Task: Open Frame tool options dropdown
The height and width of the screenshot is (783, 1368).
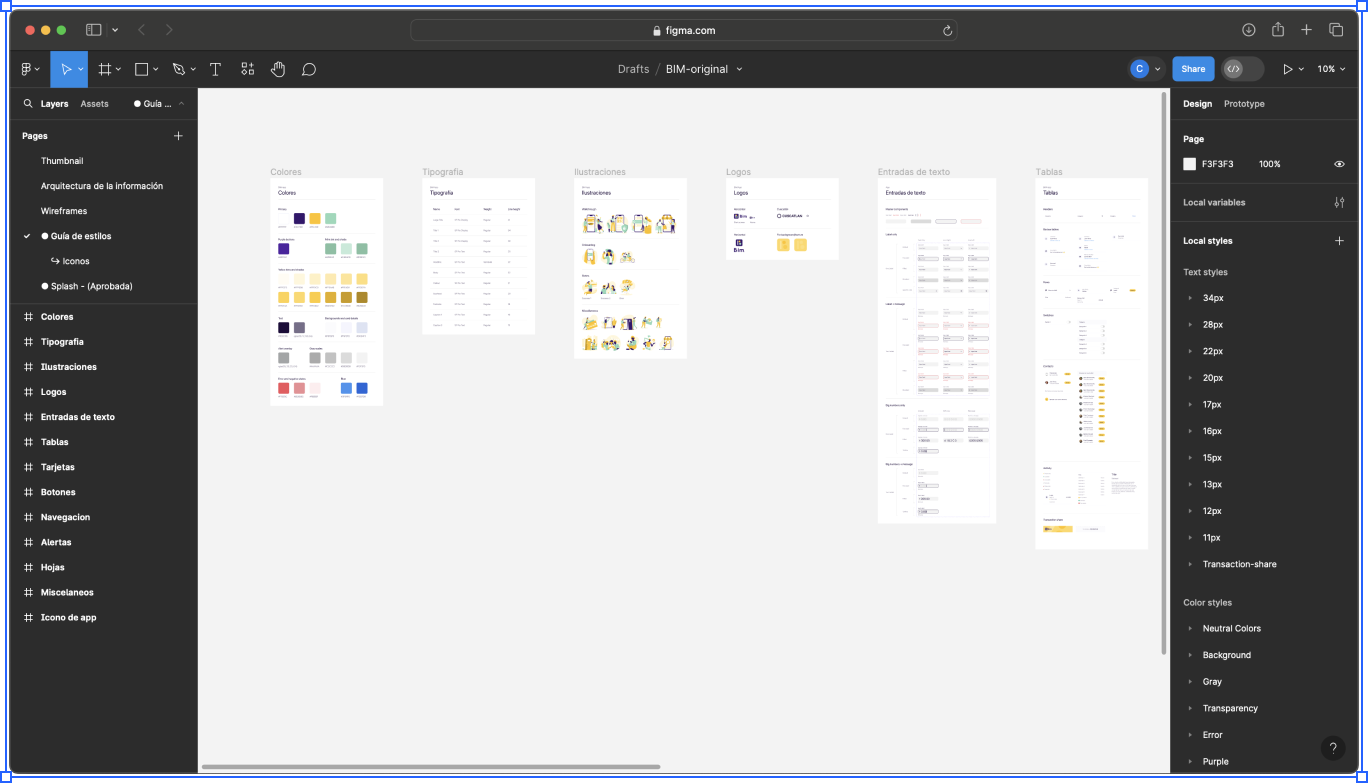Action: (118, 70)
